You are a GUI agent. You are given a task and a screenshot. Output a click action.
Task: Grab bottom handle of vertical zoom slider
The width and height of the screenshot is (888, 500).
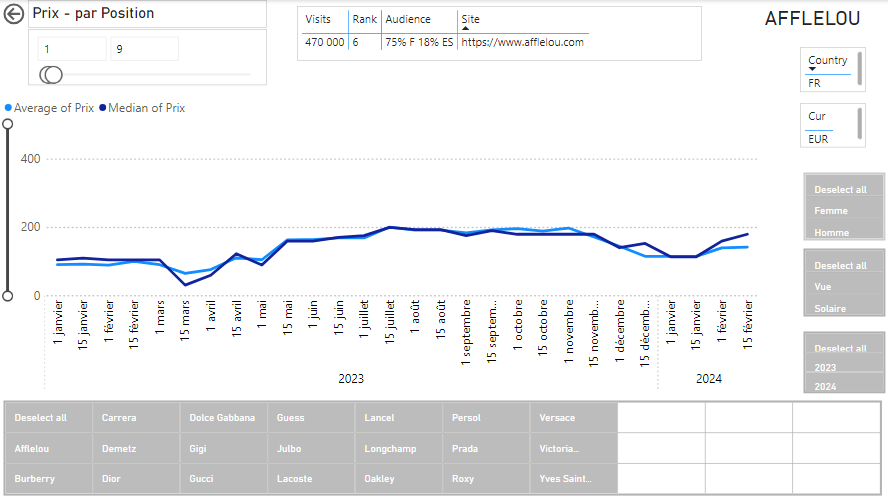(x=8, y=296)
